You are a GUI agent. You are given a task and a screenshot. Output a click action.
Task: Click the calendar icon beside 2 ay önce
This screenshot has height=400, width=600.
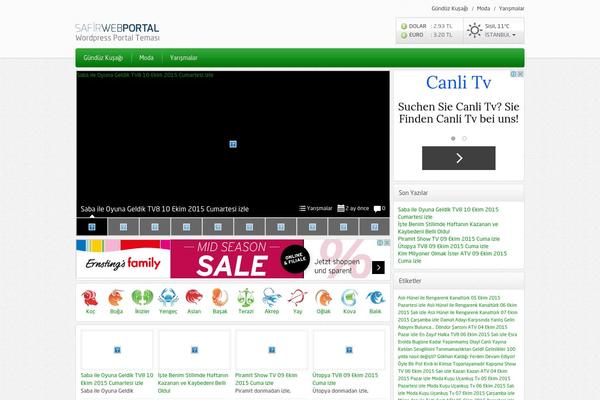click(341, 208)
